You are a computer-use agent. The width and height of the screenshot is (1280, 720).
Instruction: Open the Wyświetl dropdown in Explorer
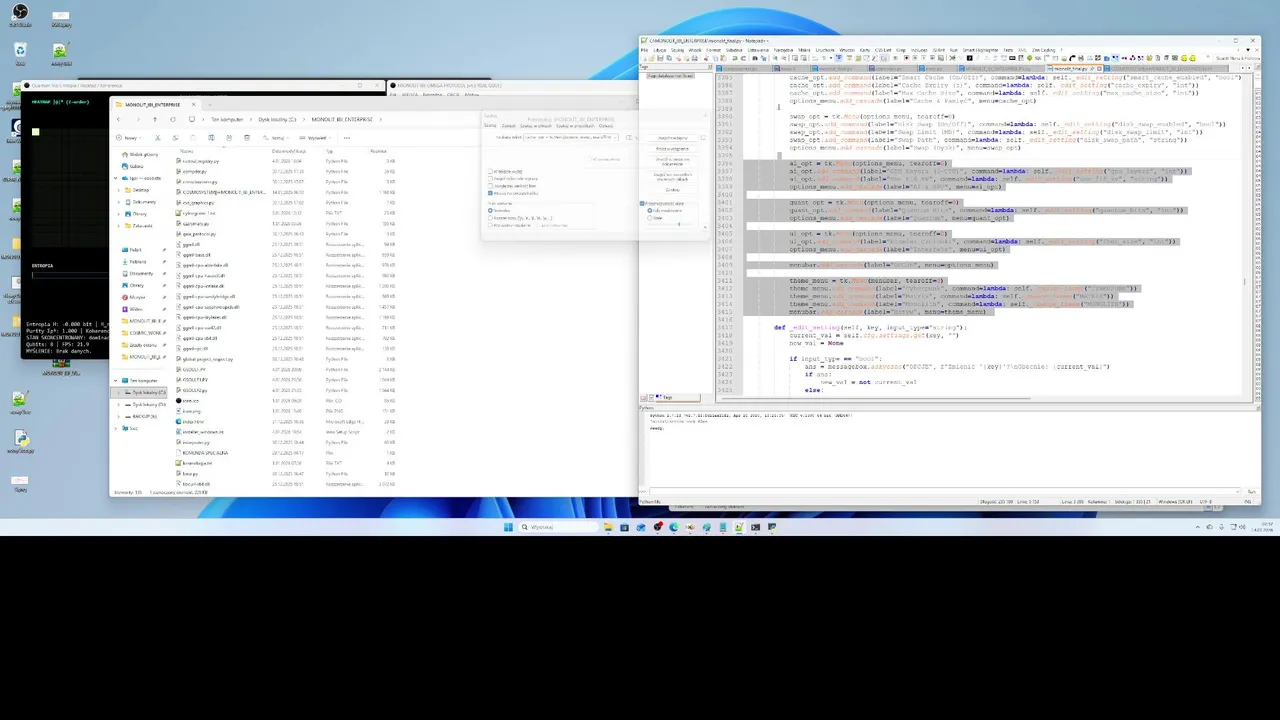(x=315, y=138)
